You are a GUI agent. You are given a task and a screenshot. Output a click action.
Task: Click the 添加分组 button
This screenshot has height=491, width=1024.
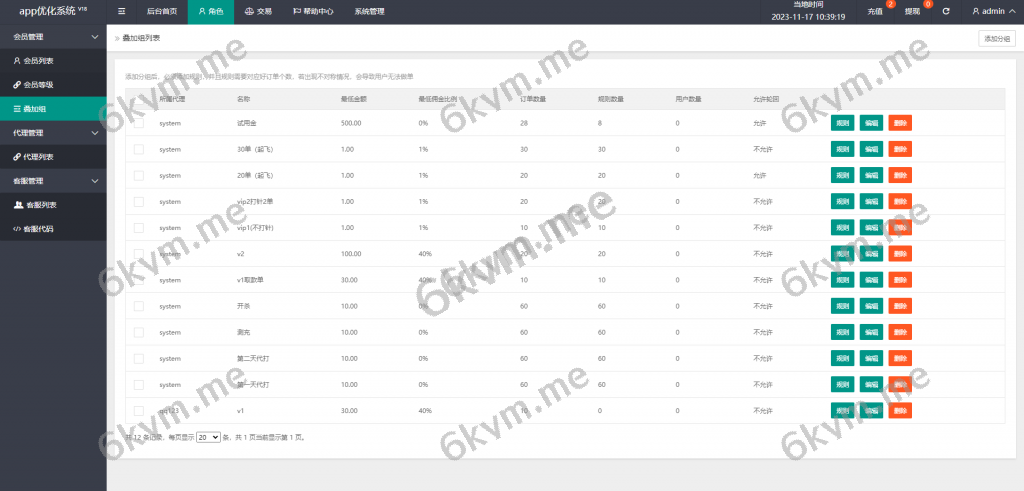click(996, 38)
